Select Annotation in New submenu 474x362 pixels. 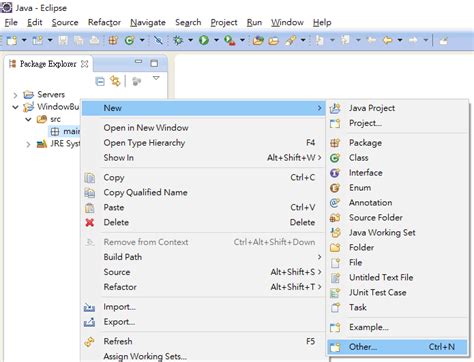tap(397, 203)
